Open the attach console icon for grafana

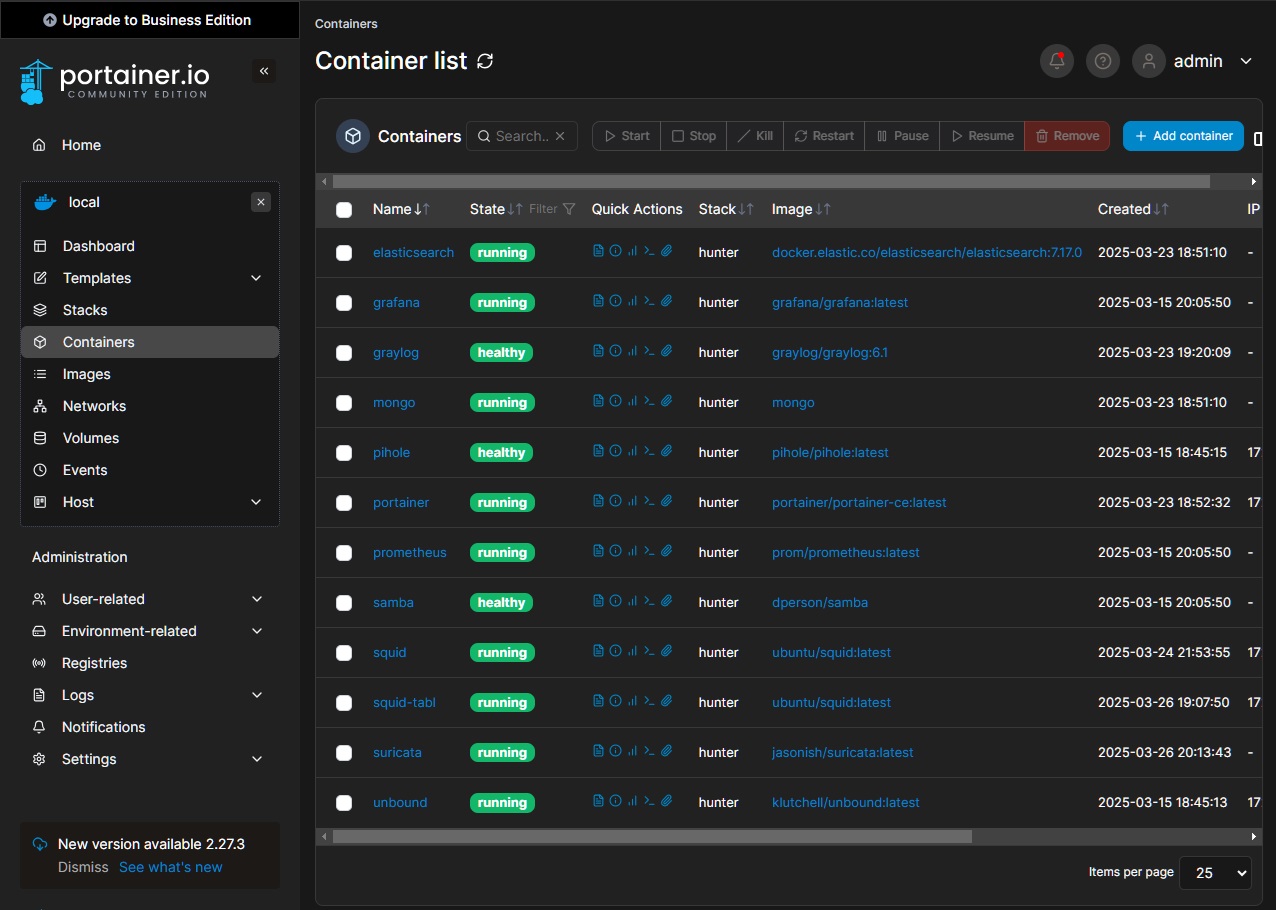coord(667,301)
